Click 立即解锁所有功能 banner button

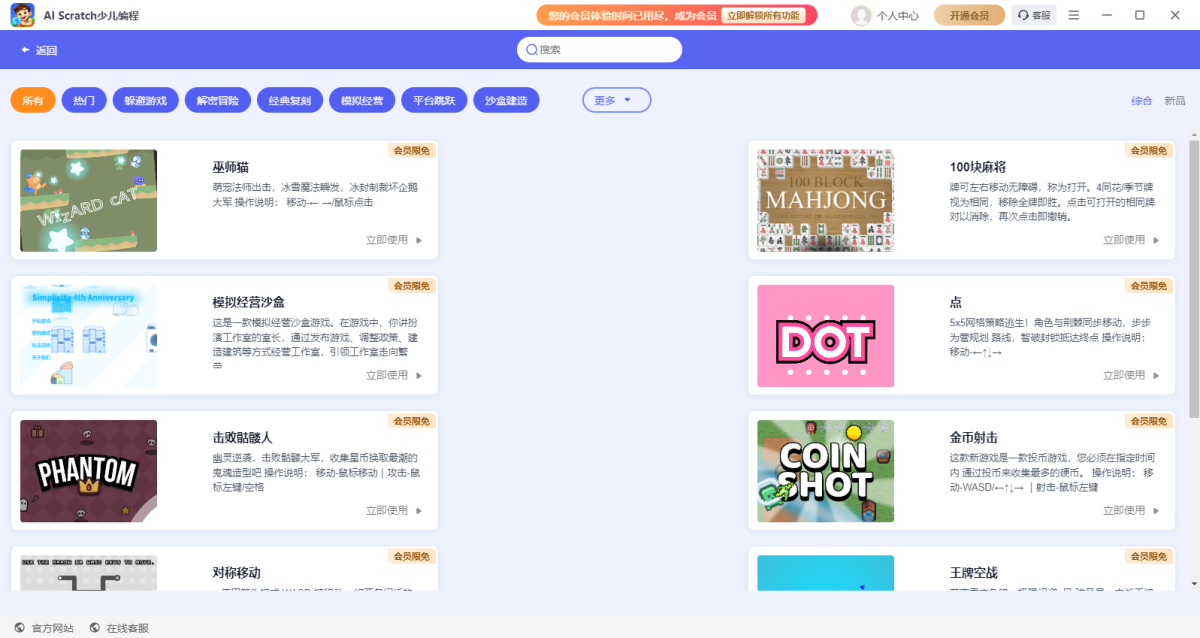pos(763,15)
